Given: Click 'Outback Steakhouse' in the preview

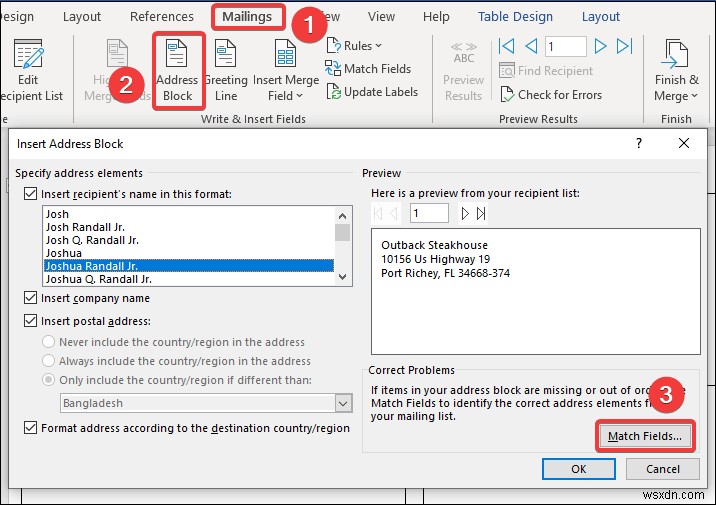Looking at the screenshot, I should point(434,245).
